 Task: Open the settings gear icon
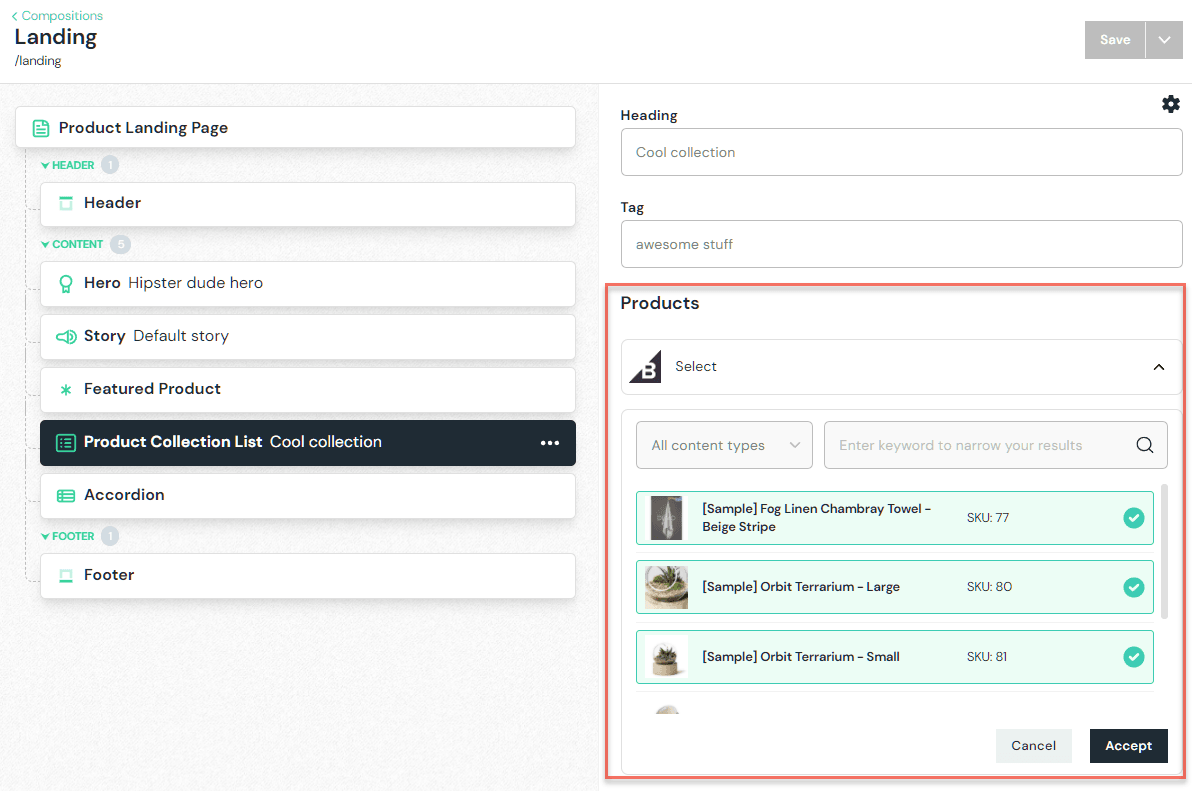pyautogui.click(x=1171, y=103)
